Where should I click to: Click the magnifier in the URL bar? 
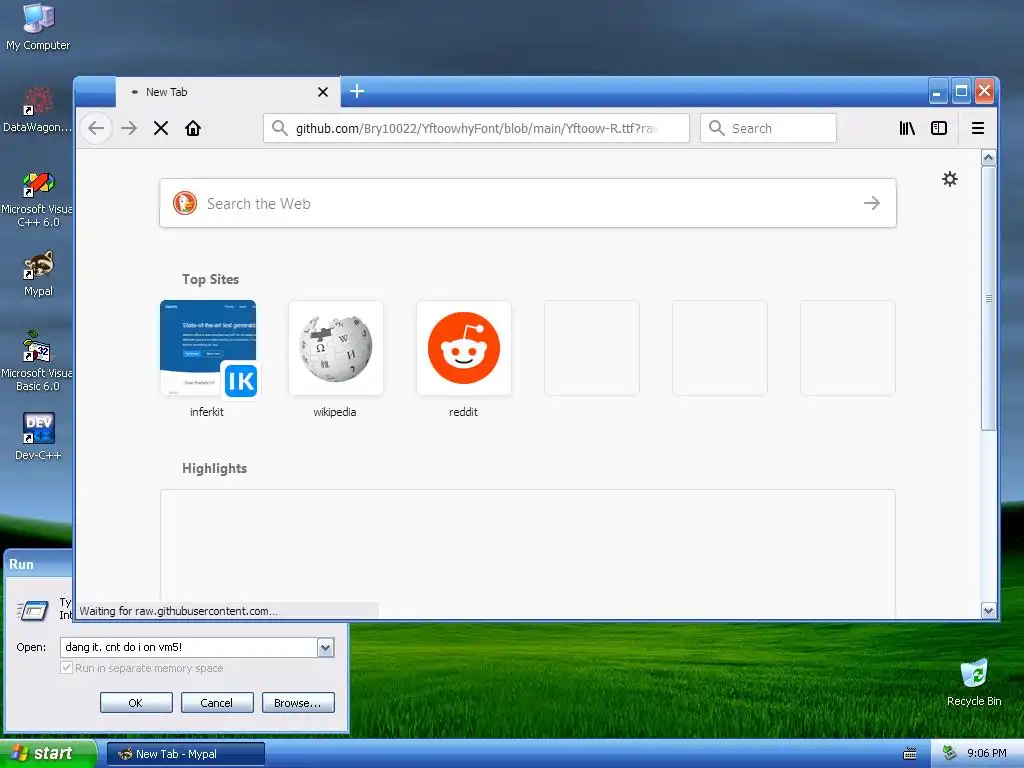[x=280, y=128]
